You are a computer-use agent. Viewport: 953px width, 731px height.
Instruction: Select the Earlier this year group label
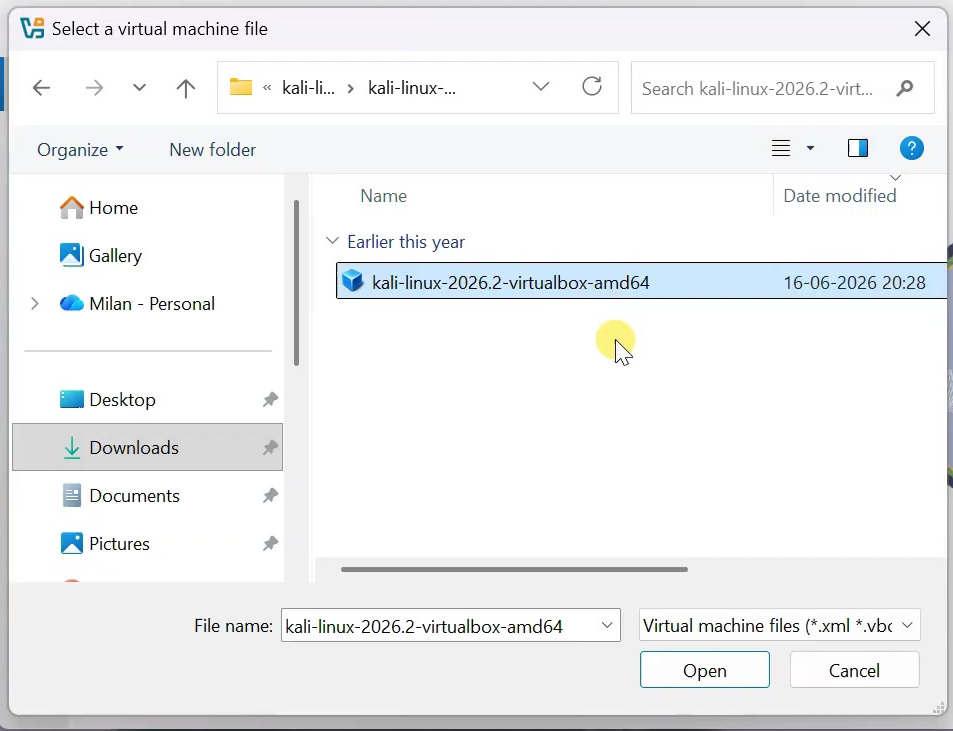405,242
